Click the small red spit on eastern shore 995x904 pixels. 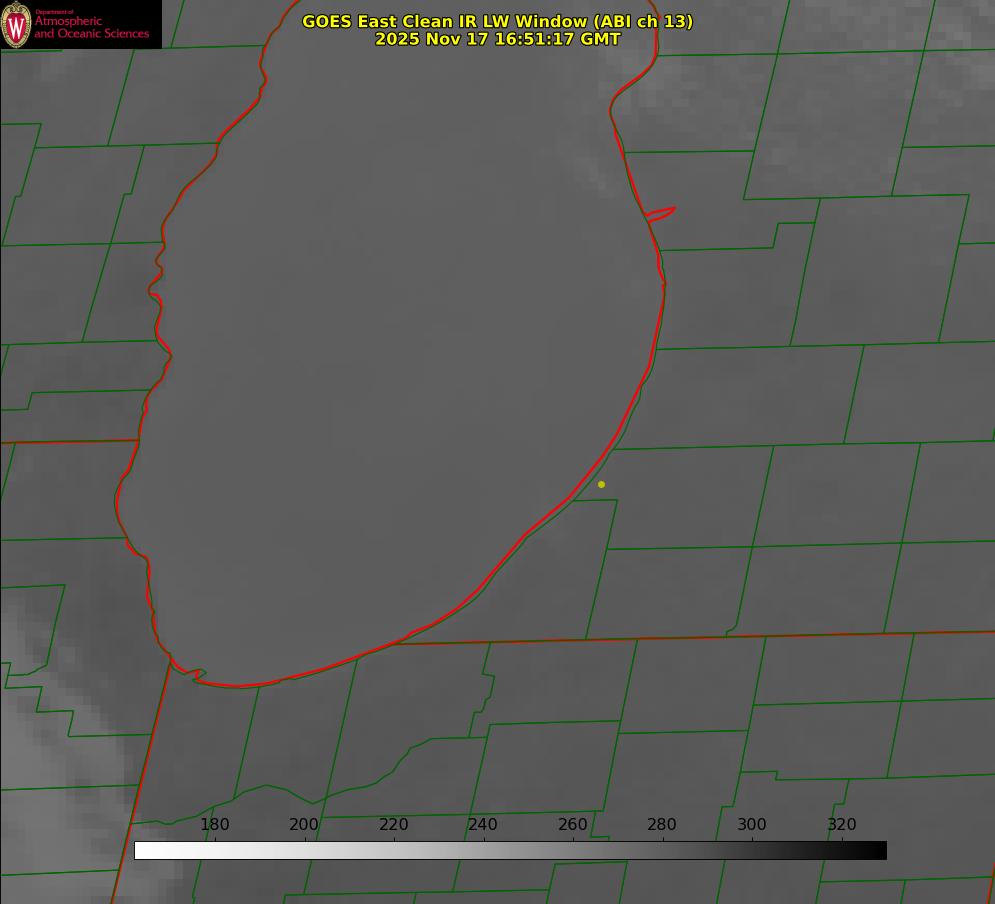(662, 213)
